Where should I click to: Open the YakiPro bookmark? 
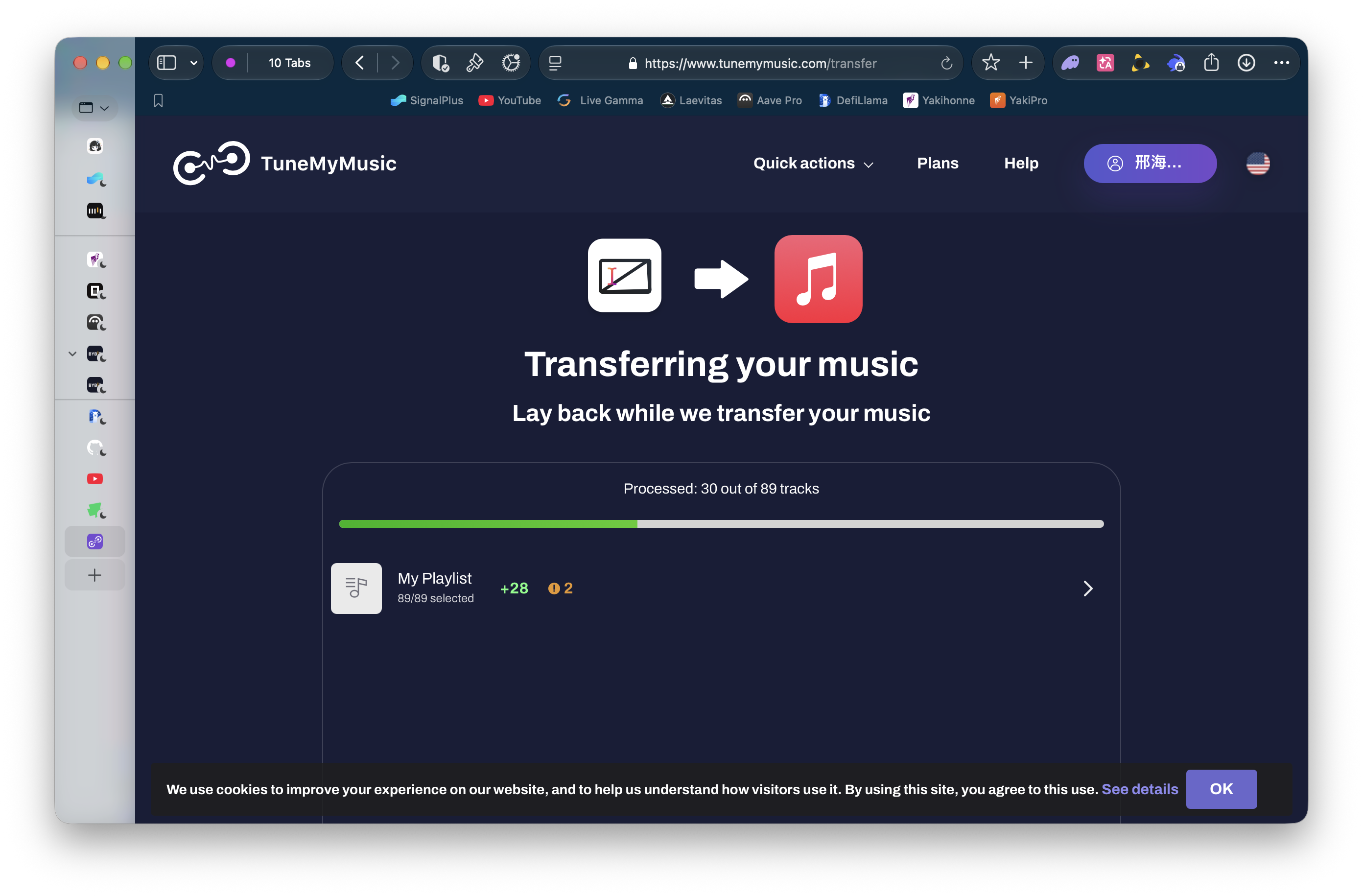pyautogui.click(x=1019, y=100)
